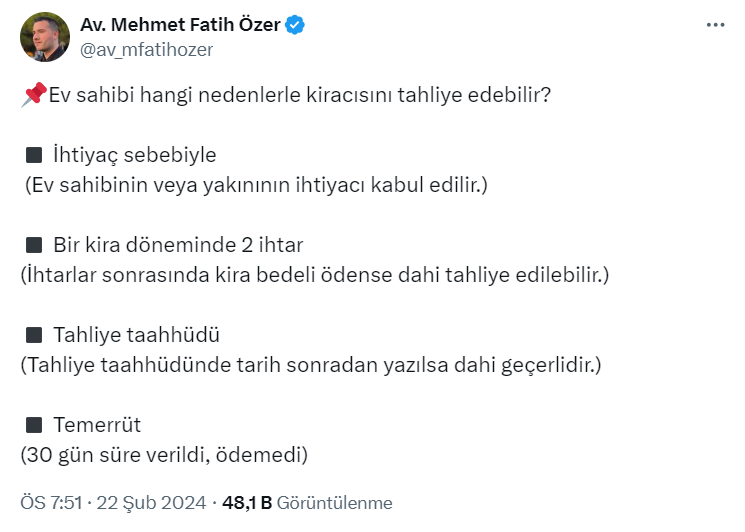Viewport: 745px width, 532px height.
Task: Click the ÖS 7:51 · 22 Şub 2024 timestamp
Action: [x=113, y=502]
